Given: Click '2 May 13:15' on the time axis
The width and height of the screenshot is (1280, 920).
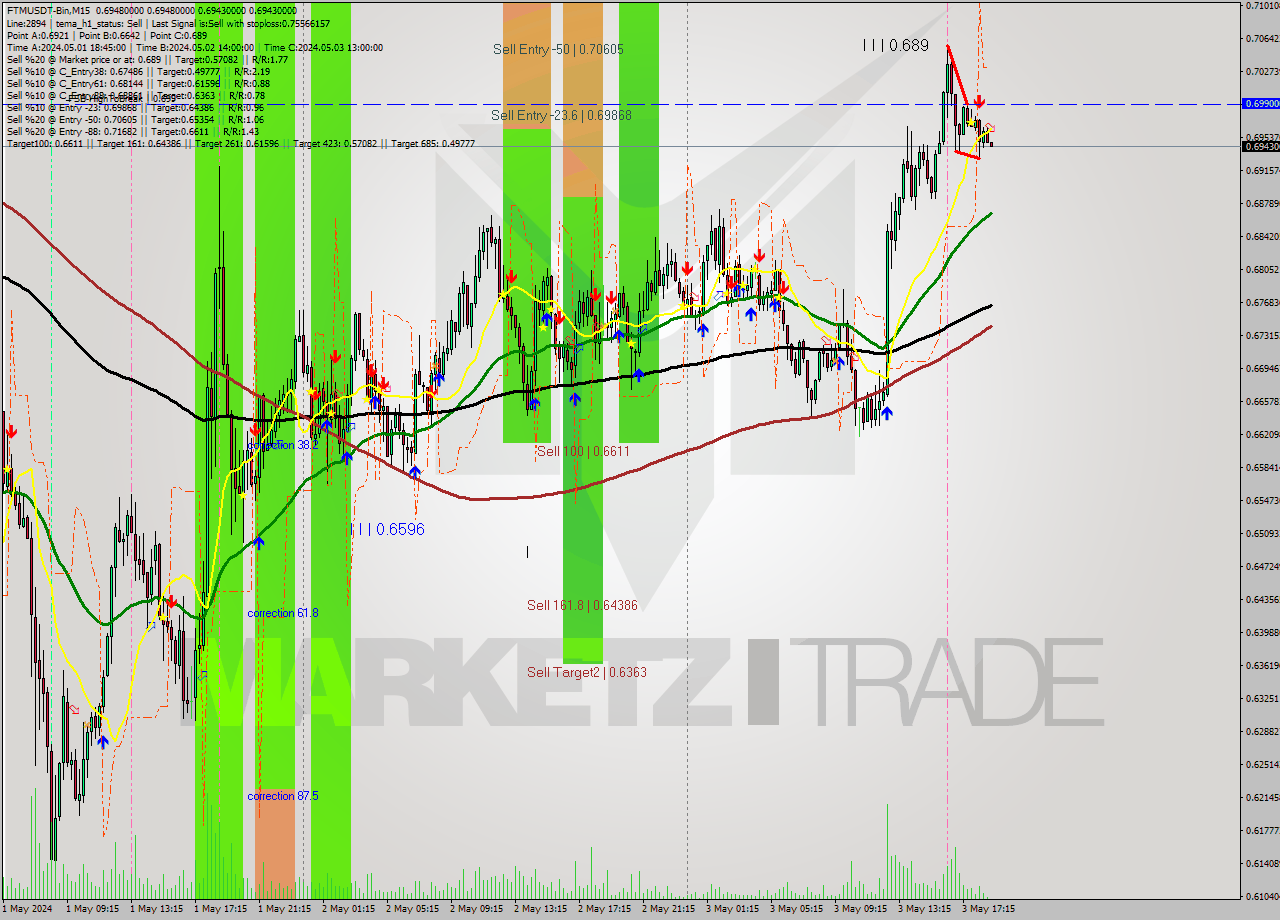Looking at the screenshot, I should [541, 909].
